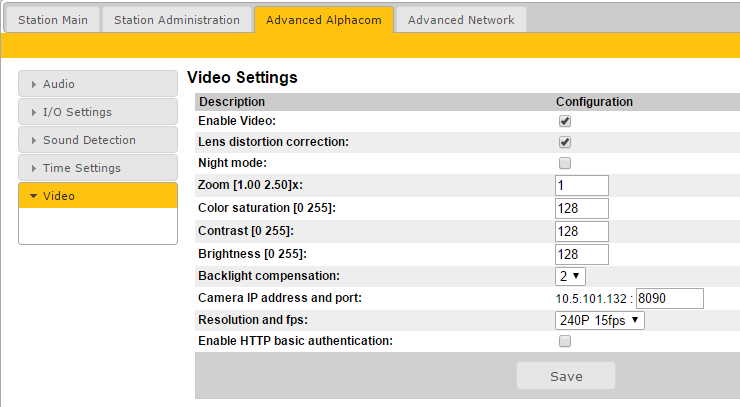Focus the Color saturation input field
740x407 pixels.
[581, 208]
